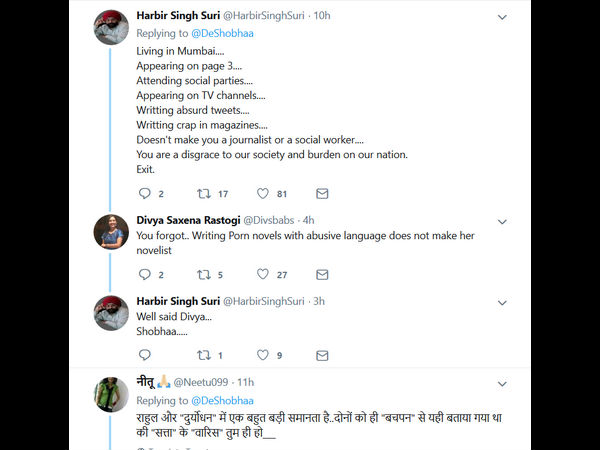Share "Well said Divya" tweet by direct message
Image resolution: width=600 pixels, height=450 pixels.
(322, 354)
